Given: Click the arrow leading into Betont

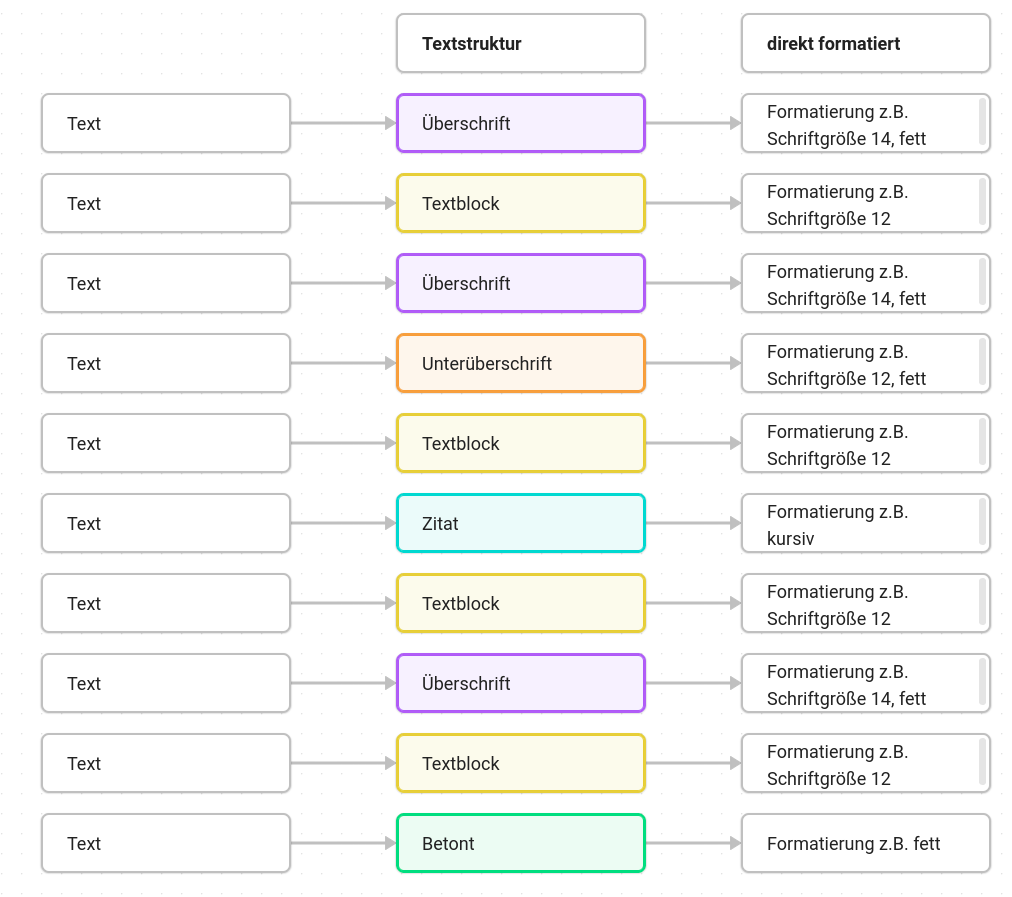Looking at the screenshot, I should point(343,843).
